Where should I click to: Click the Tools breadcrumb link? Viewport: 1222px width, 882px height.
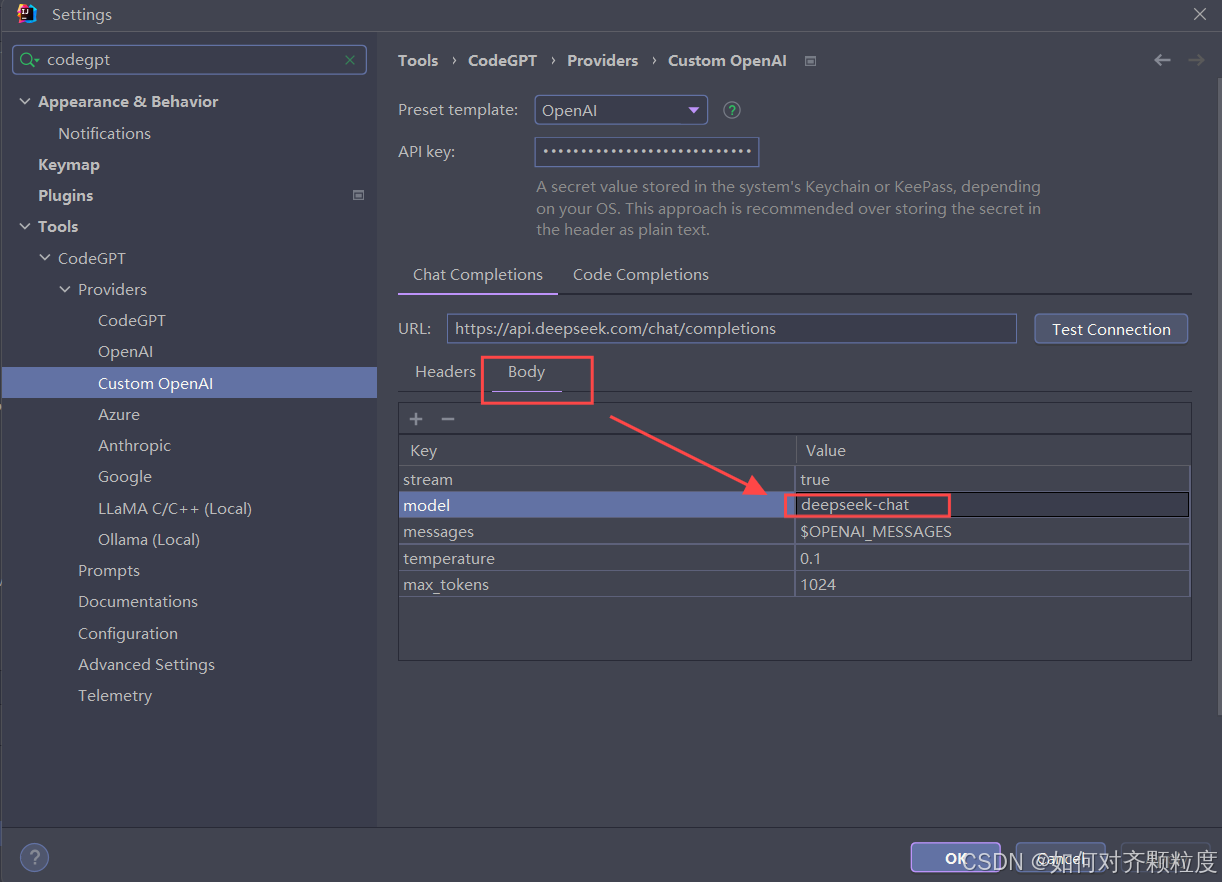pyautogui.click(x=418, y=61)
